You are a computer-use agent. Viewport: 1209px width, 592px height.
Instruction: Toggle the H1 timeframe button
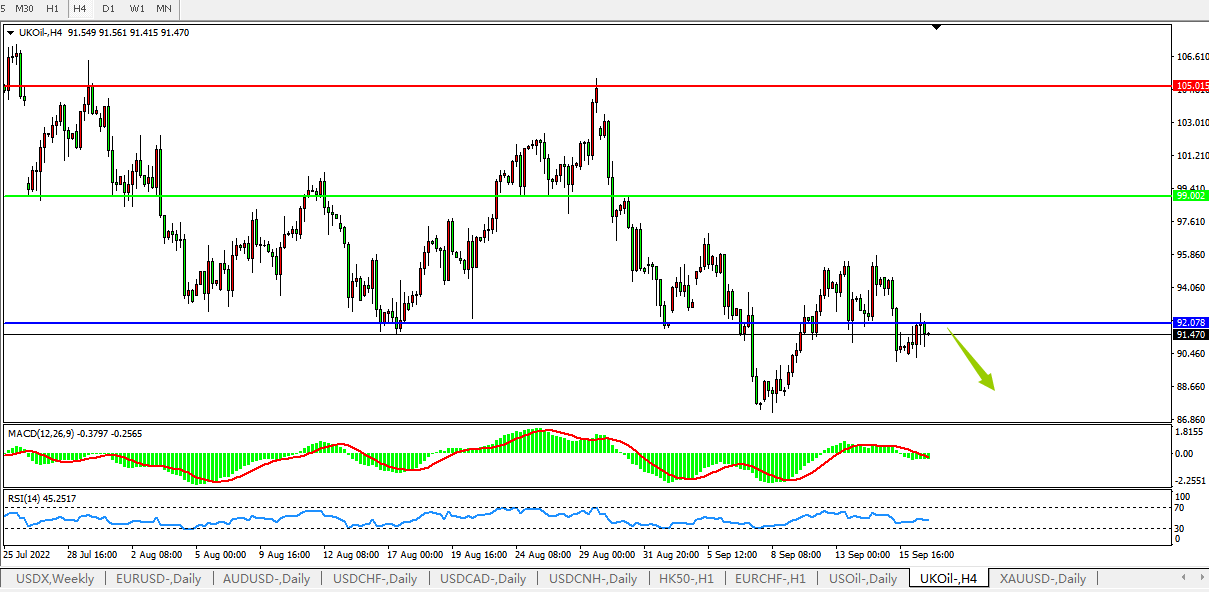(x=52, y=8)
